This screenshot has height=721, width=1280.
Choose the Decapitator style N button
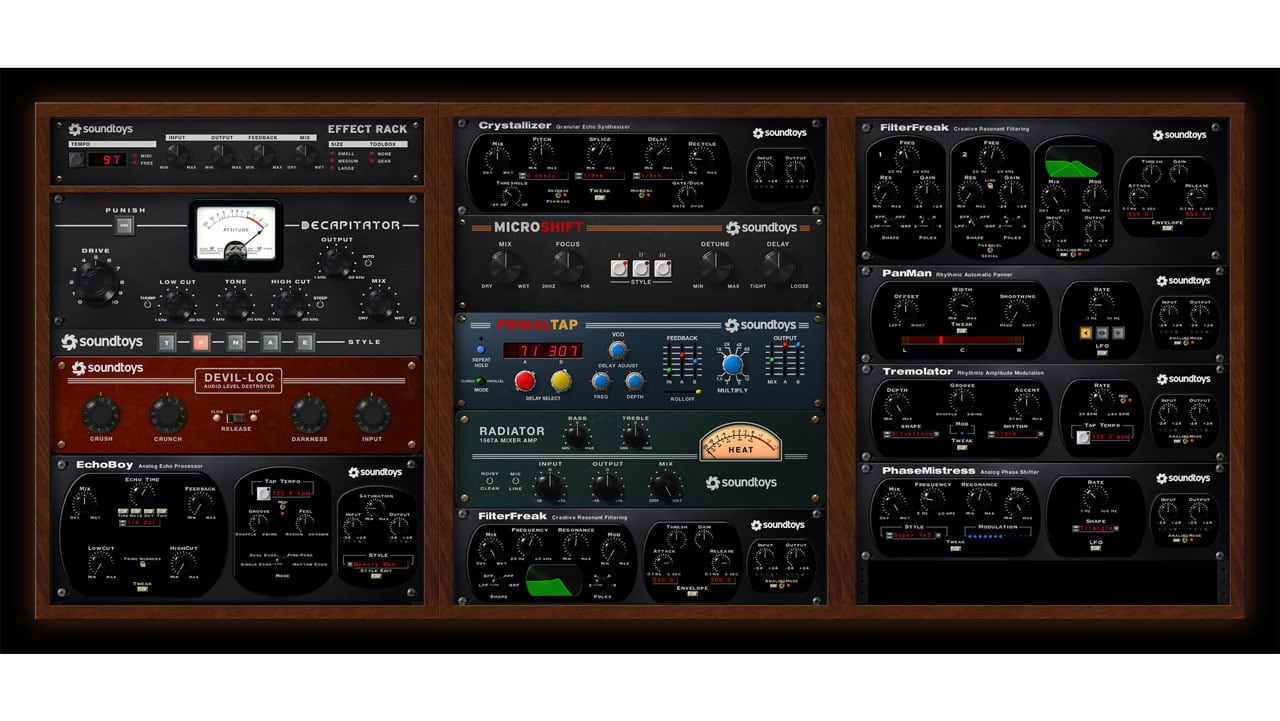point(235,342)
